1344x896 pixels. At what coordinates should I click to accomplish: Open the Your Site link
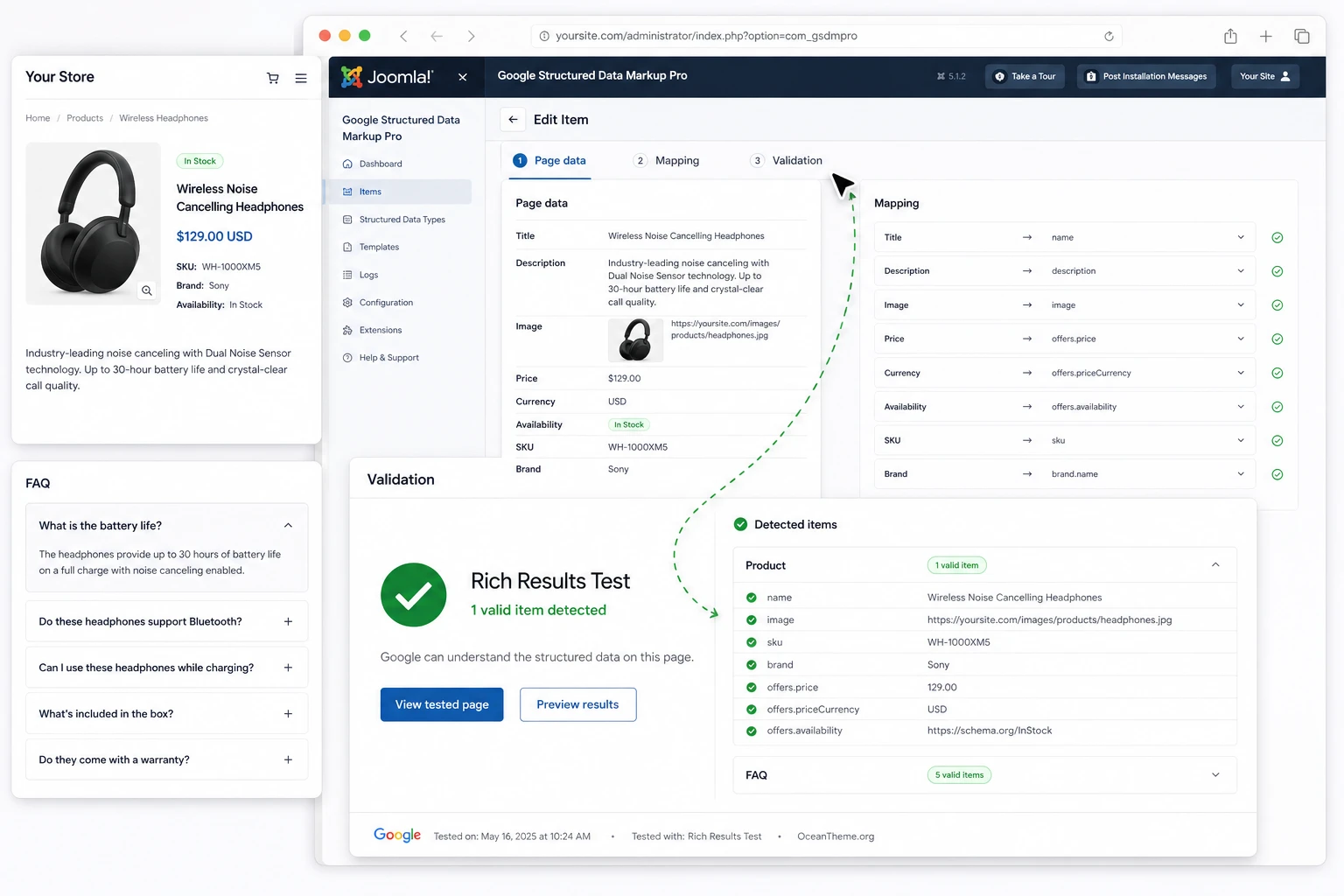1265,77
